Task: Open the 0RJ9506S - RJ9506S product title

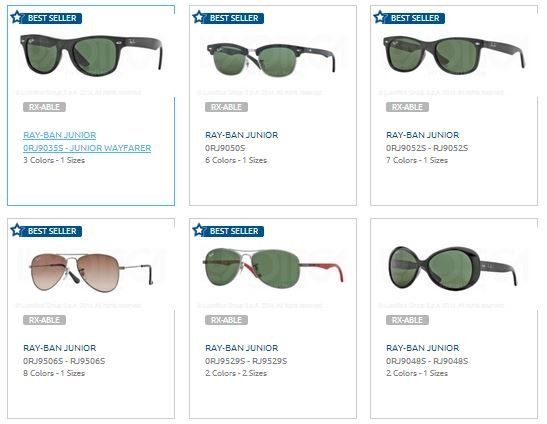Action: click(x=64, y=361)
